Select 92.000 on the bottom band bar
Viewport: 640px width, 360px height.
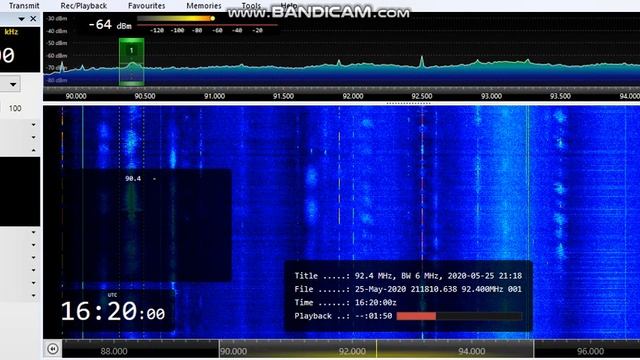coord(352,351)
